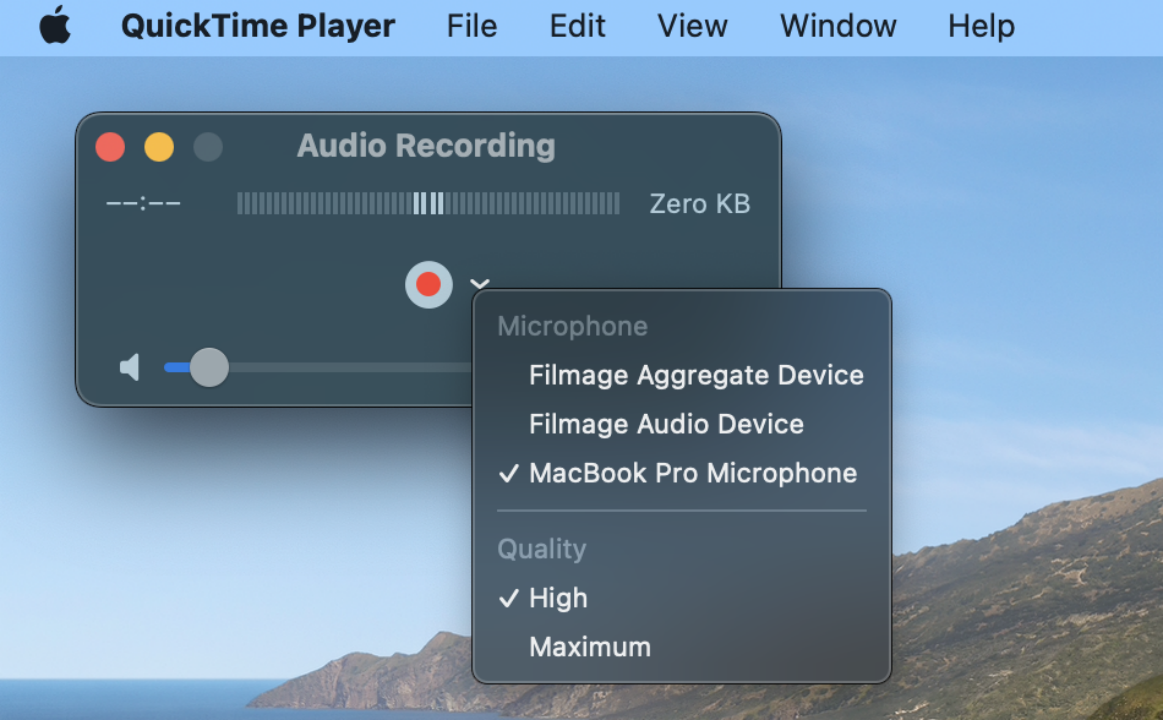
Task: Click the volume slider knob
Action: tap(209, 368)
